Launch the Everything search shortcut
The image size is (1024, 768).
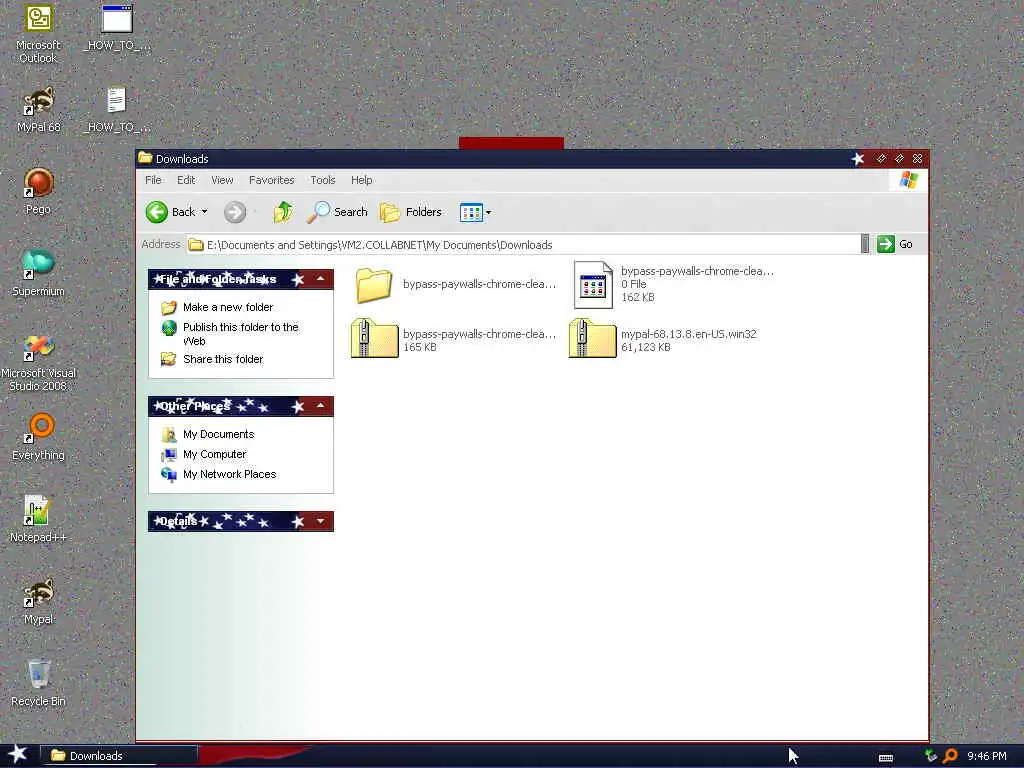point(38,438)
